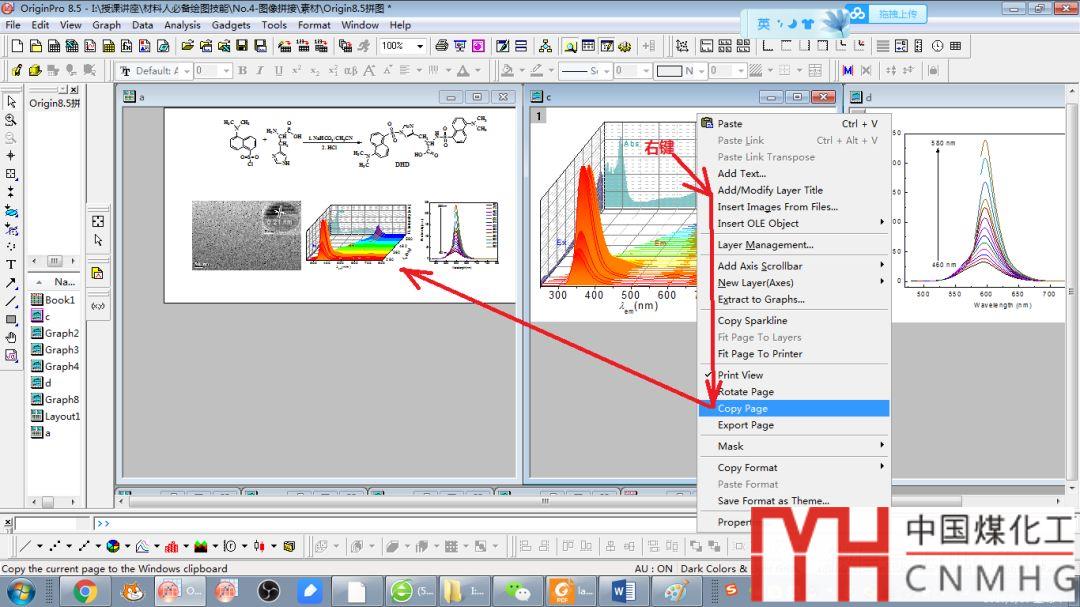Click the font color A button
Image resolution: width=1080 pixels, height=607 pixels.
coord(463,71)
